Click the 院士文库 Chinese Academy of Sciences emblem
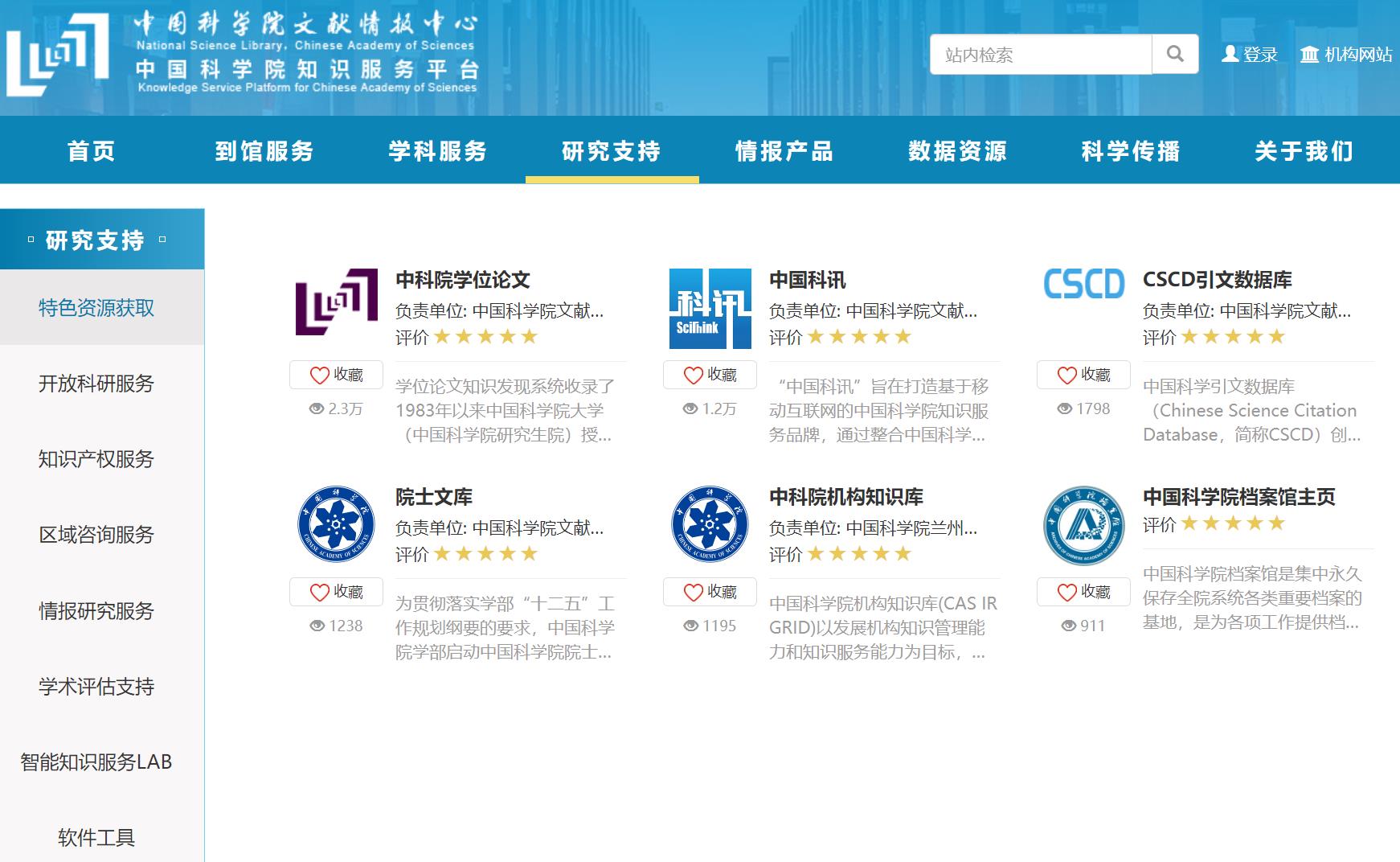The width and height of the screenshot is (1400, 862). click(x=336, y=523)
